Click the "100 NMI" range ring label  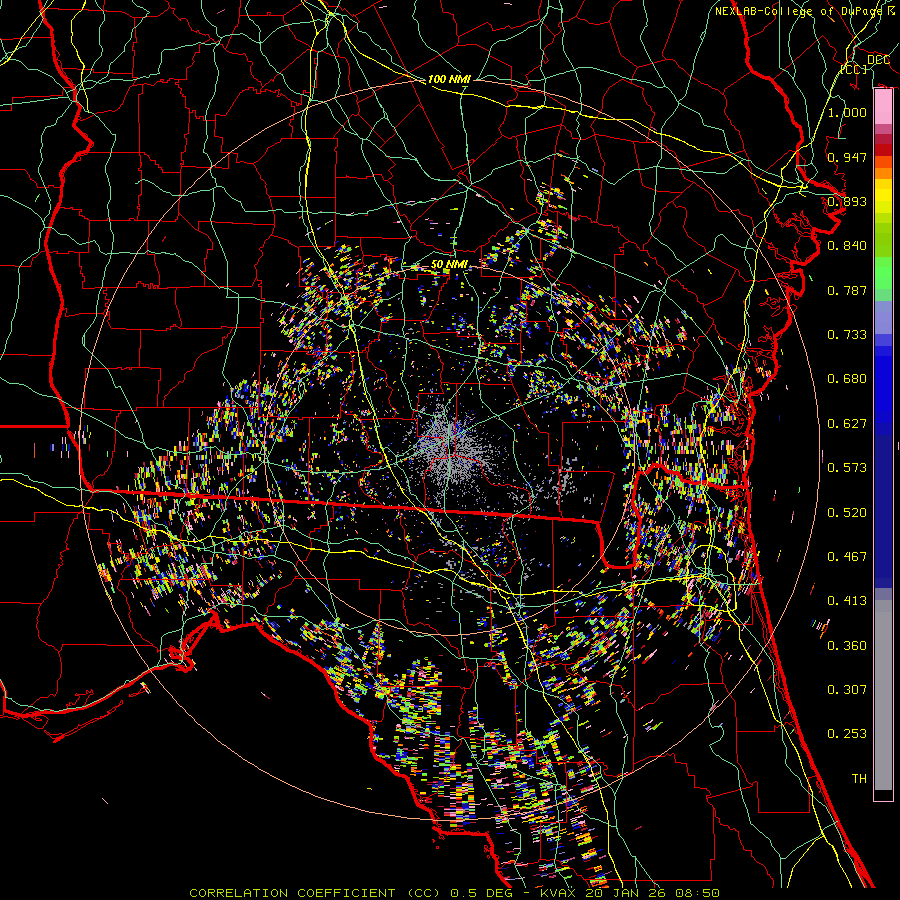[x=449, y=79]
